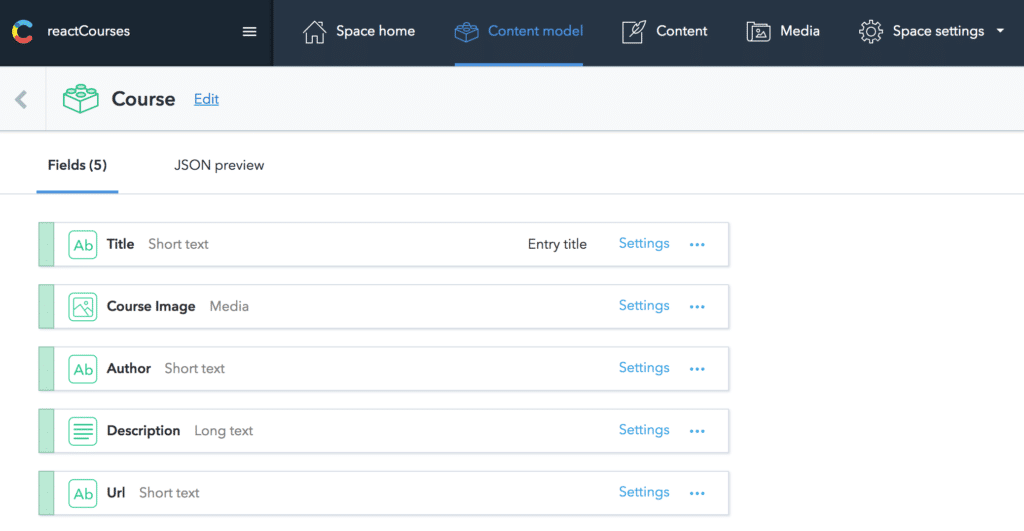Open Settings for the Course Image field
Screen dimensions: 1024x531
[644, 306]
